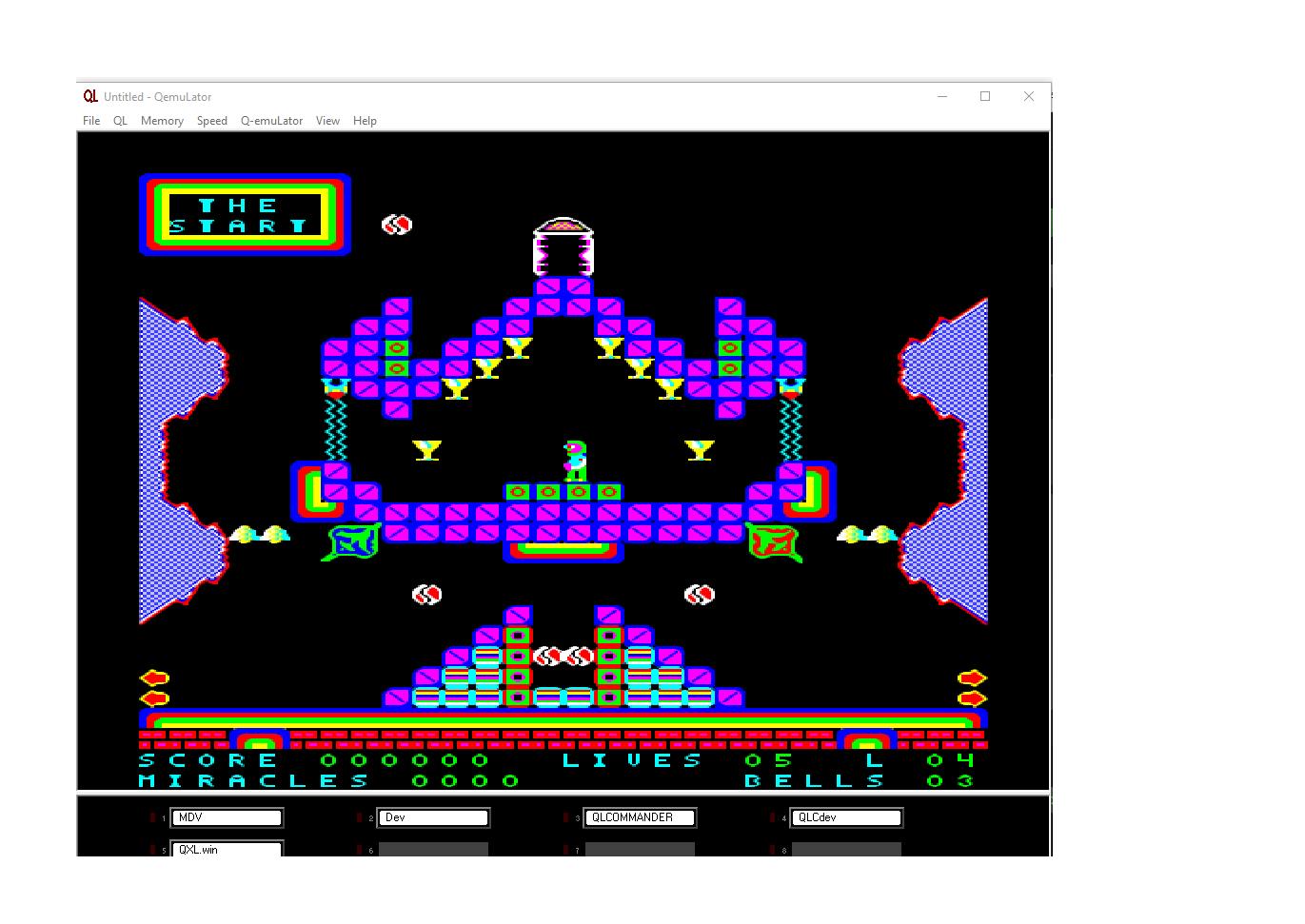This screenshot has width=1305, height=924.
Task: Click the floating goblet right of the player
Action: tap(700, 450)
